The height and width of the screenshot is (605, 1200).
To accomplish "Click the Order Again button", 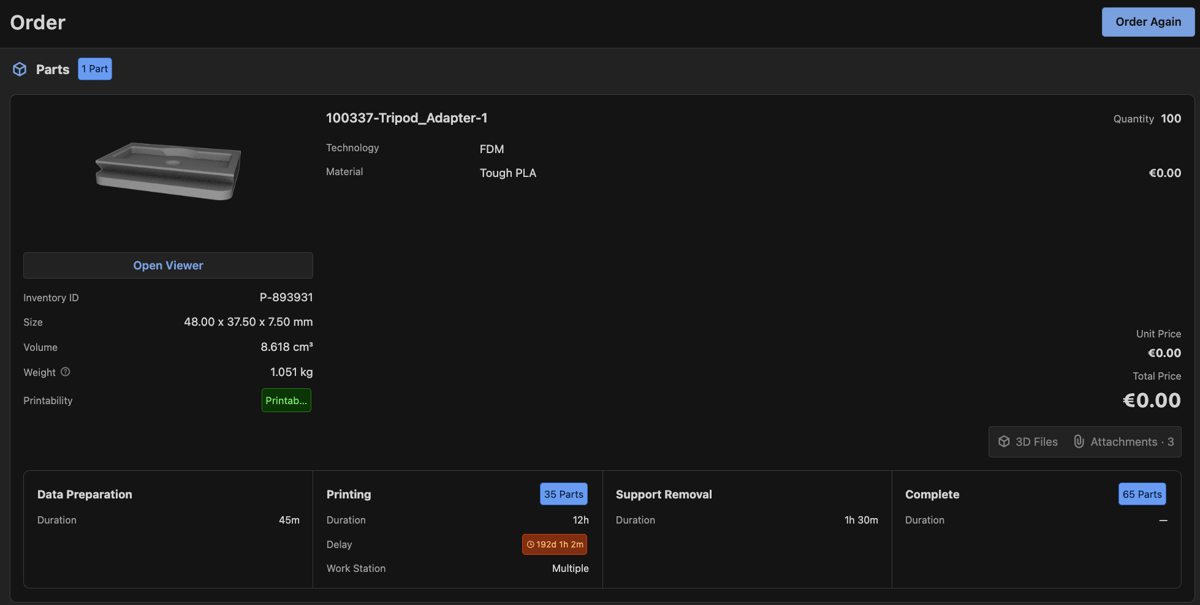I will (1148, 22).
